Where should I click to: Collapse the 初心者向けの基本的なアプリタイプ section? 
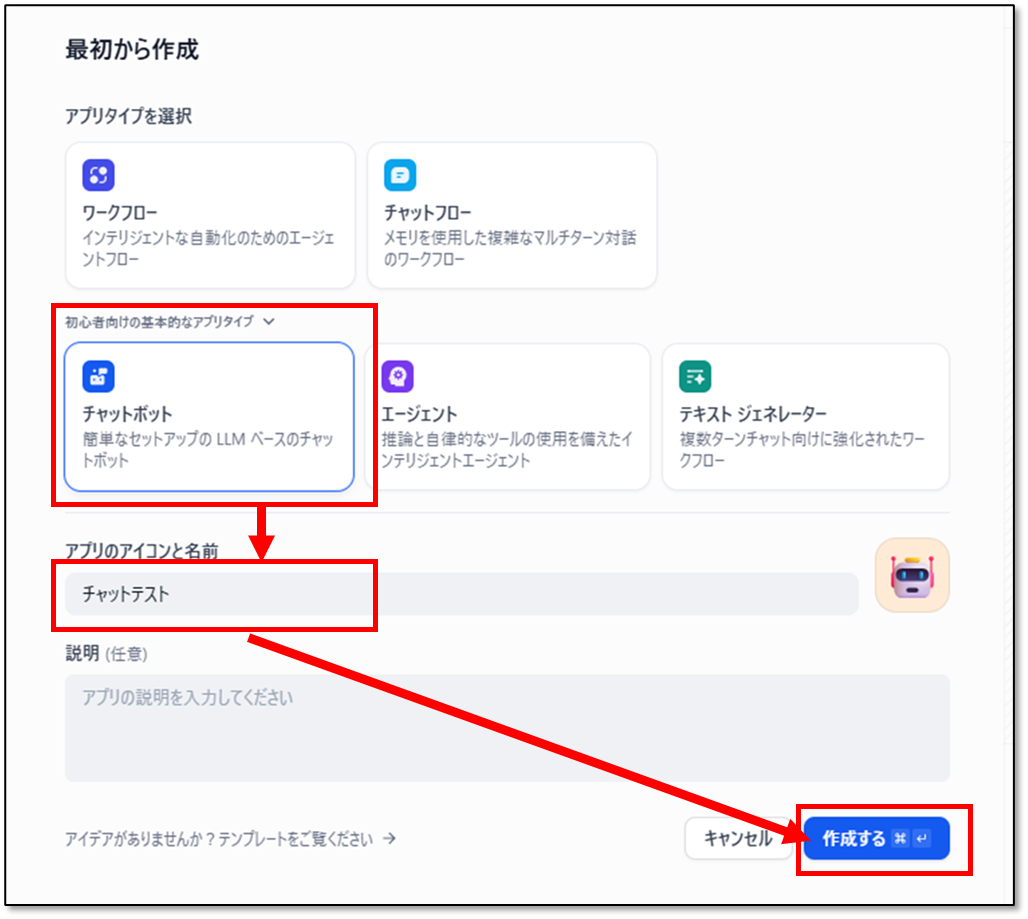(169, 322)
